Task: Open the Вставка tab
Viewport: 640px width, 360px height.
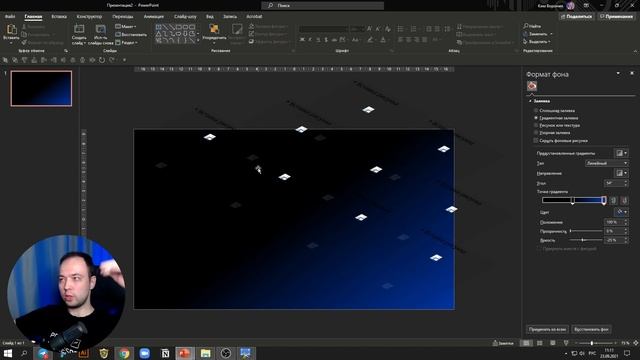Action: 59,17
